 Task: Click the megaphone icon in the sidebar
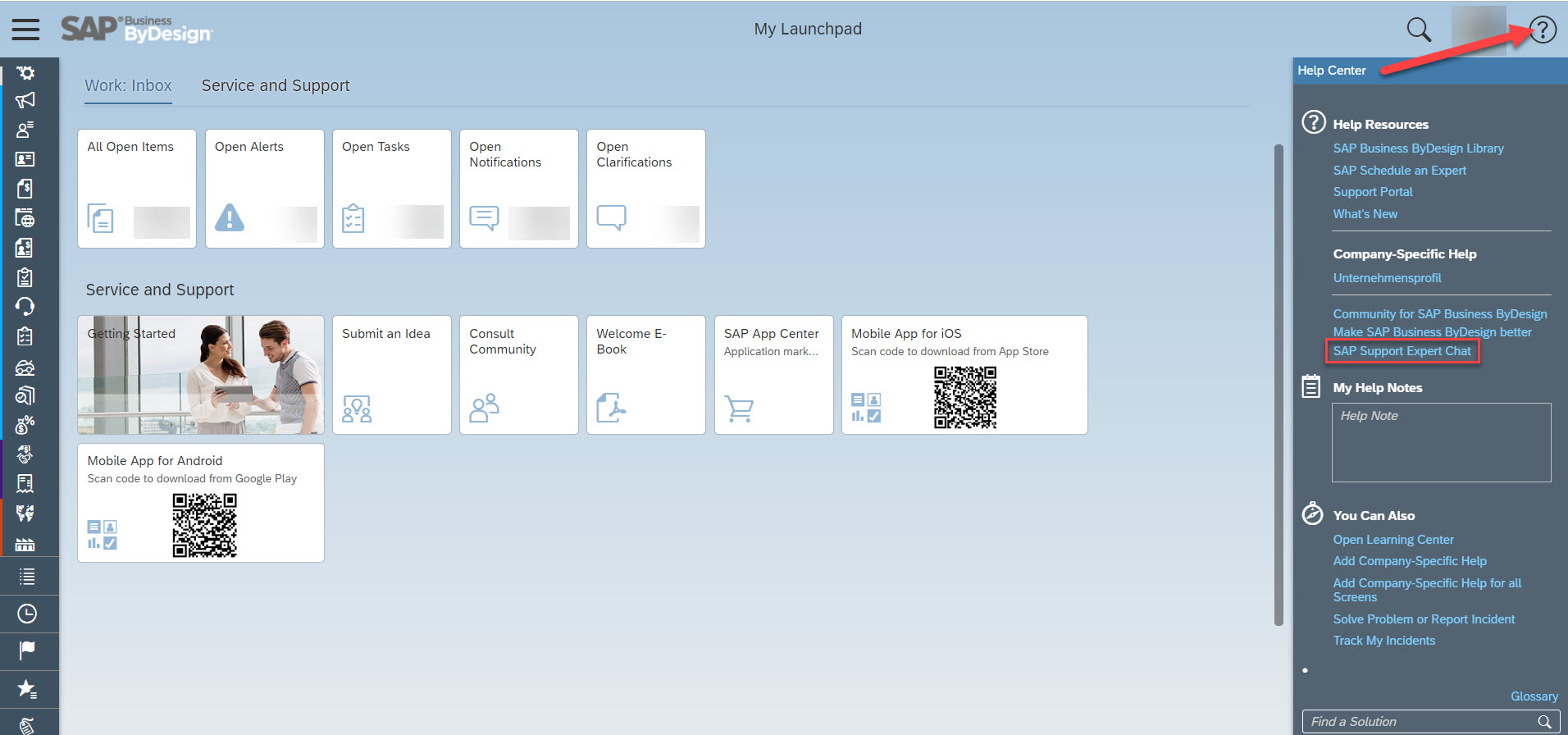pyautogui.click(x=25, y=100)
